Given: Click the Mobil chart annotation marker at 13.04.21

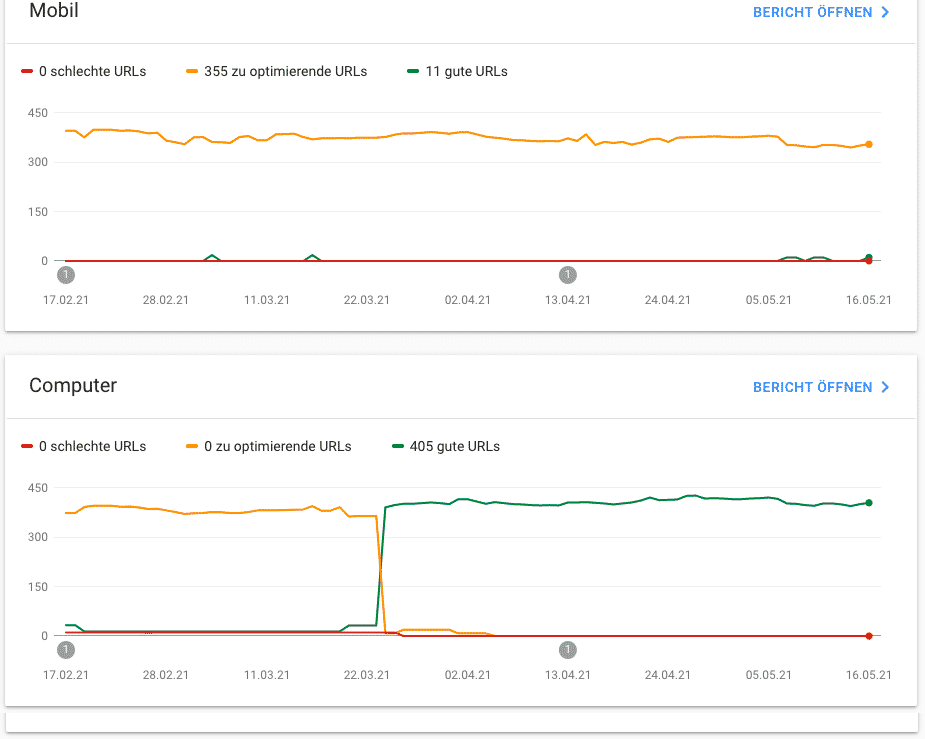Looking at the screenshot, I should pos(568,275).
